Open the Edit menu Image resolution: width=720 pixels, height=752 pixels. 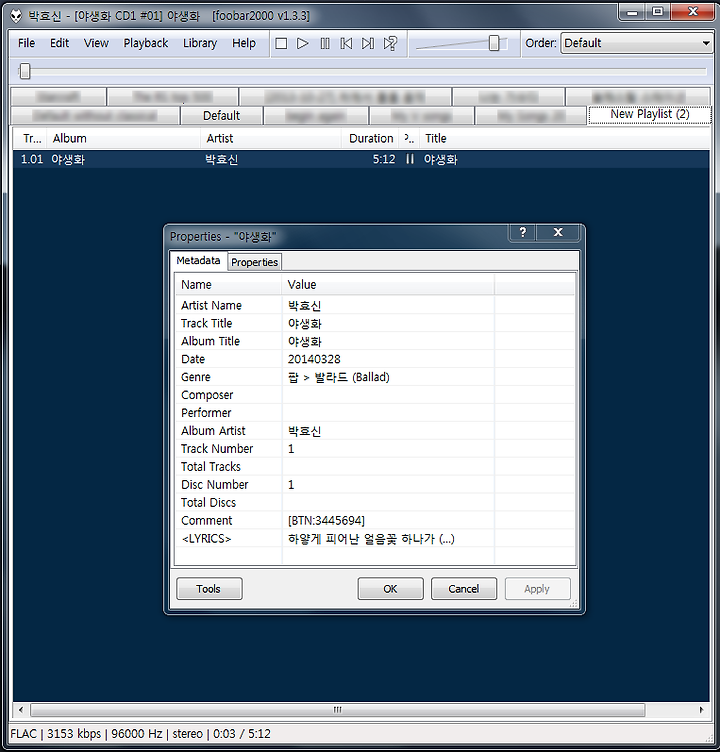click(x=59, y=43)
